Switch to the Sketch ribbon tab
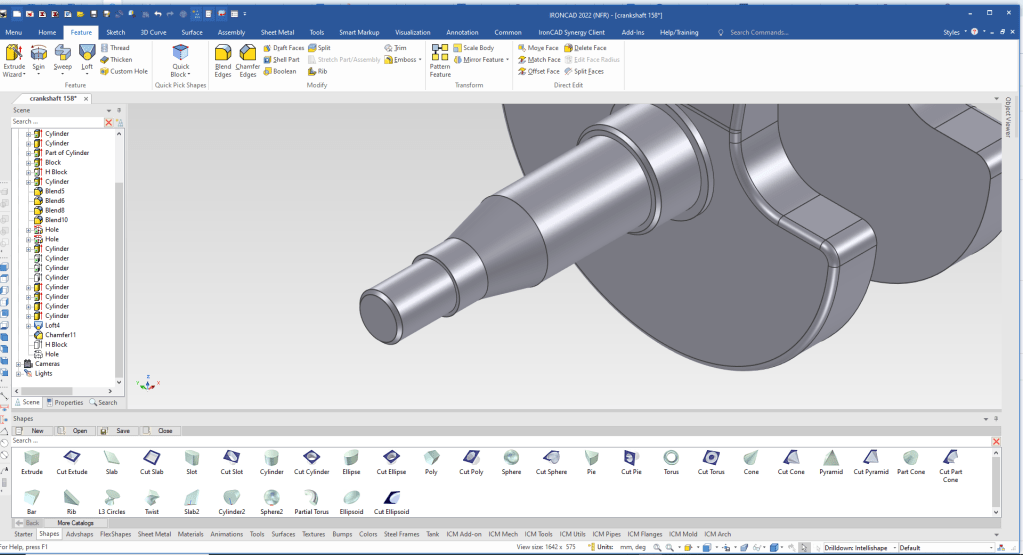Image resolution: width=1023 pixels, height=555 pixels. 116,32
